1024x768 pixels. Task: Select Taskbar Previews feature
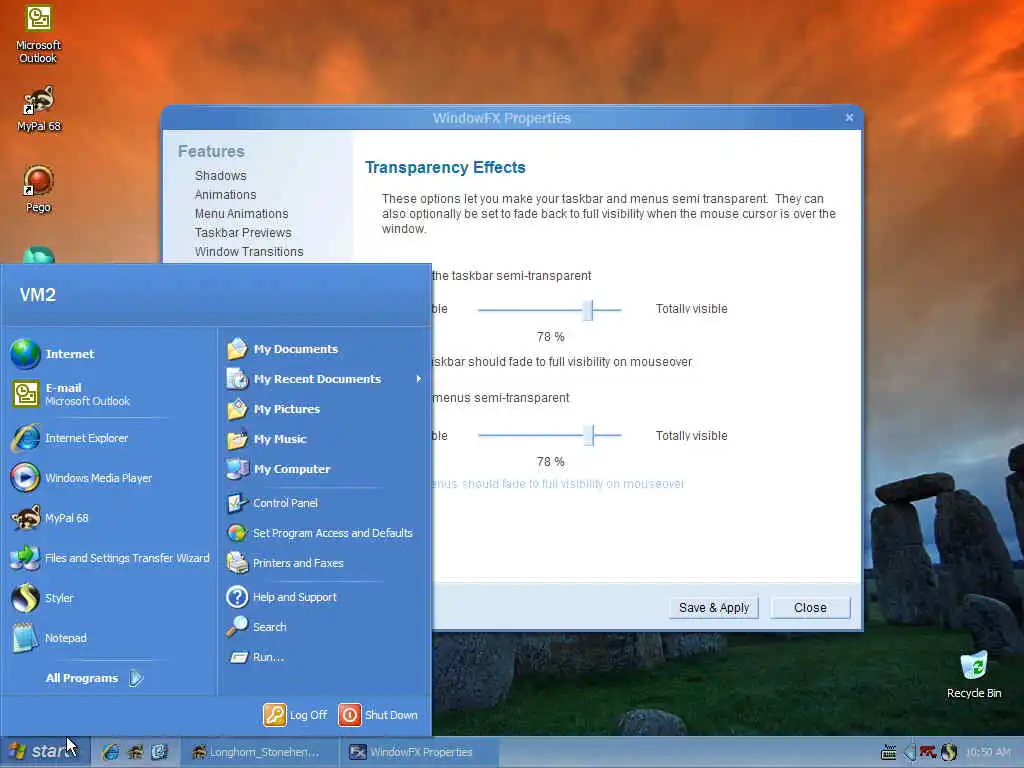click(x=243, y=232)
